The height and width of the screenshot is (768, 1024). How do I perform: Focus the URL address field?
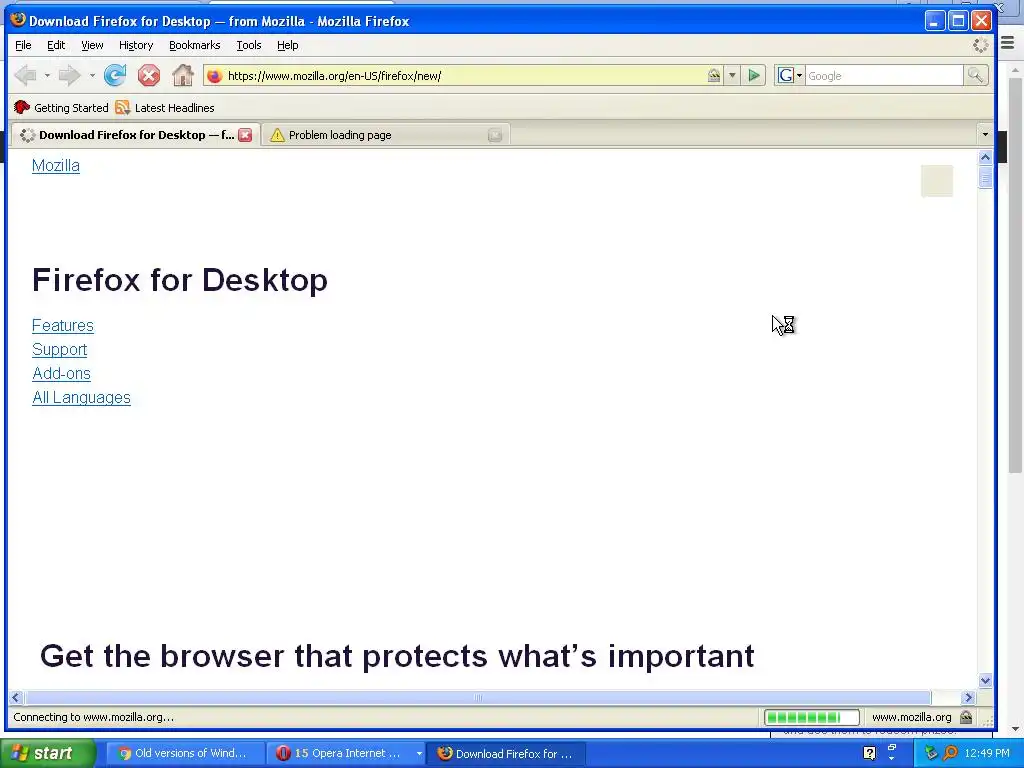tap(464, 76)
